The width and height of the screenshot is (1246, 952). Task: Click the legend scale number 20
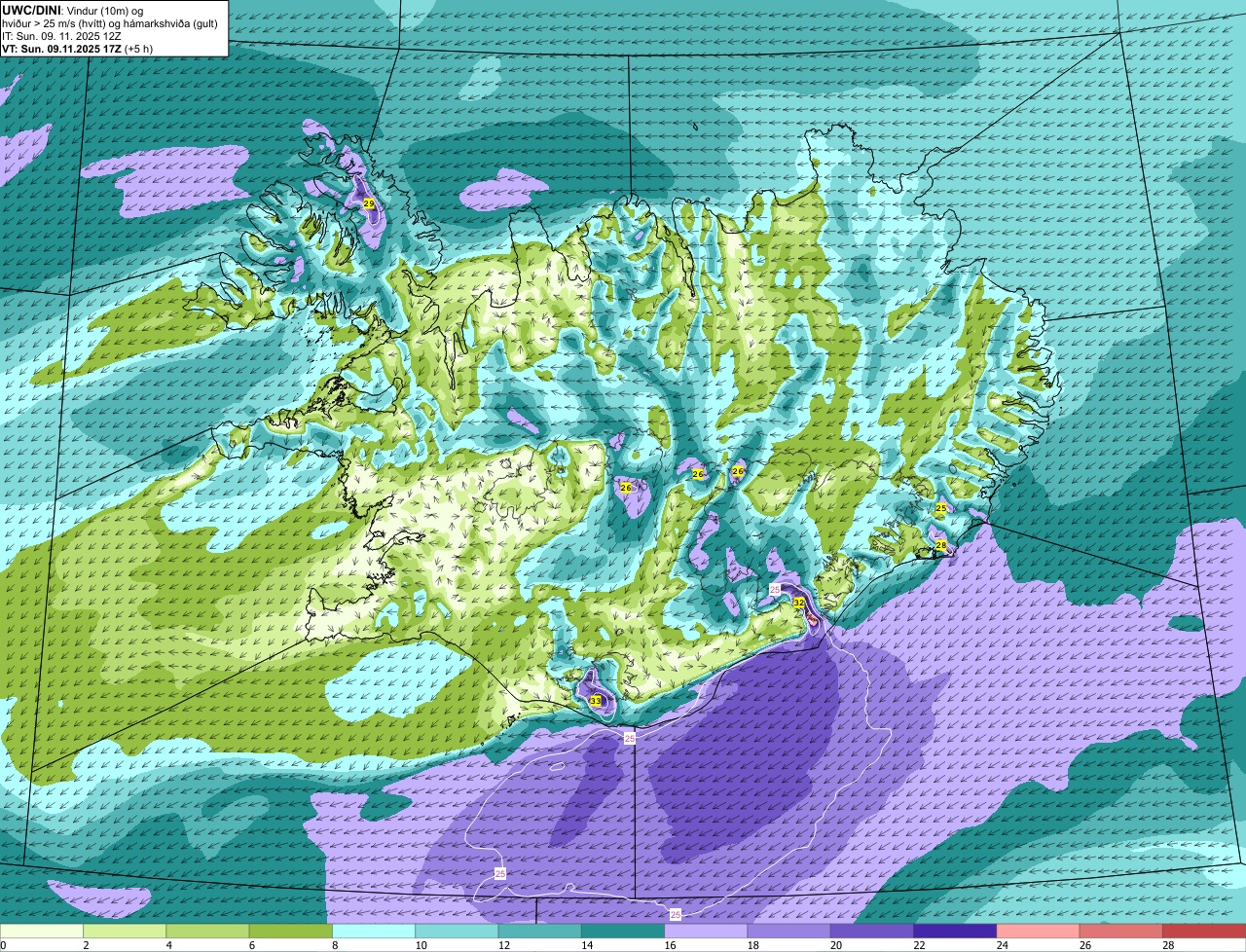pos(834,945)
